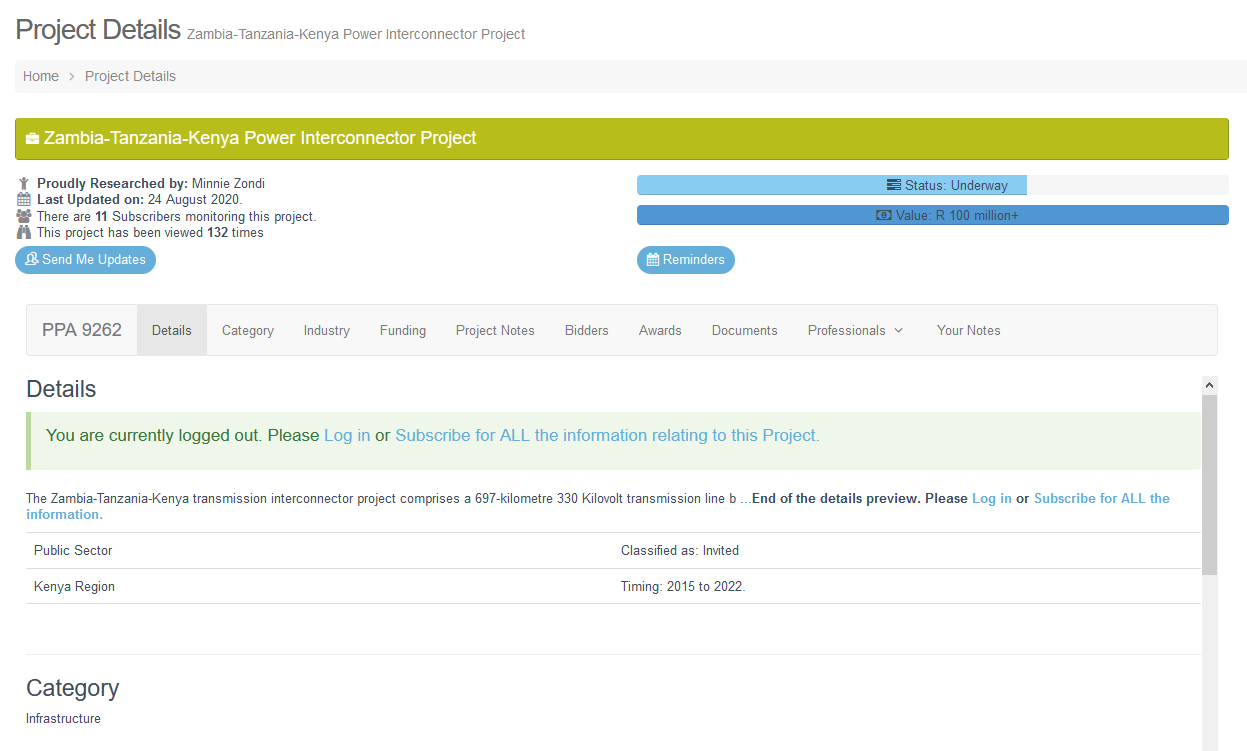The width and height of the screenshot is (1247, 751).
Task: Click the money icon beside Value
Action: pos(884,216)
